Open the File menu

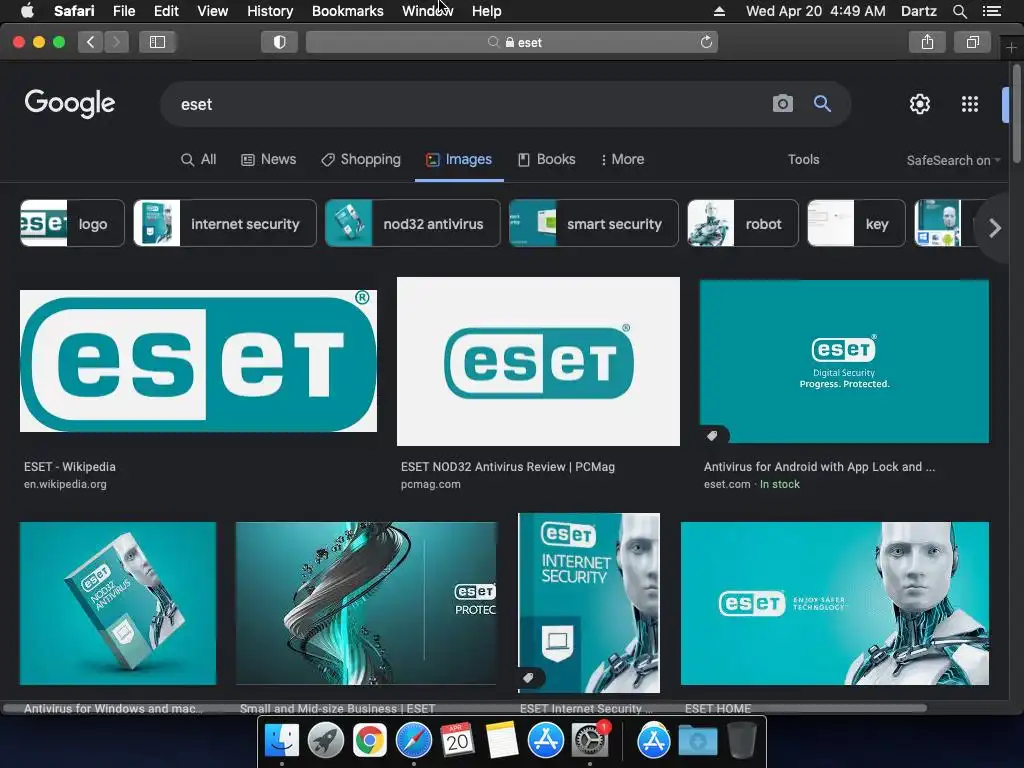pyautogui.click(x=123, y=11)
